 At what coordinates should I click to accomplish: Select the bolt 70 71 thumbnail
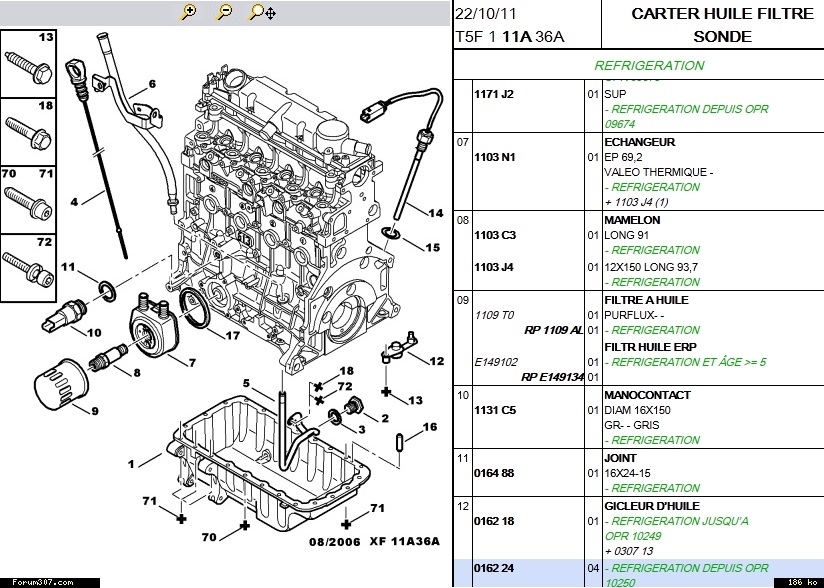(28, 199)
